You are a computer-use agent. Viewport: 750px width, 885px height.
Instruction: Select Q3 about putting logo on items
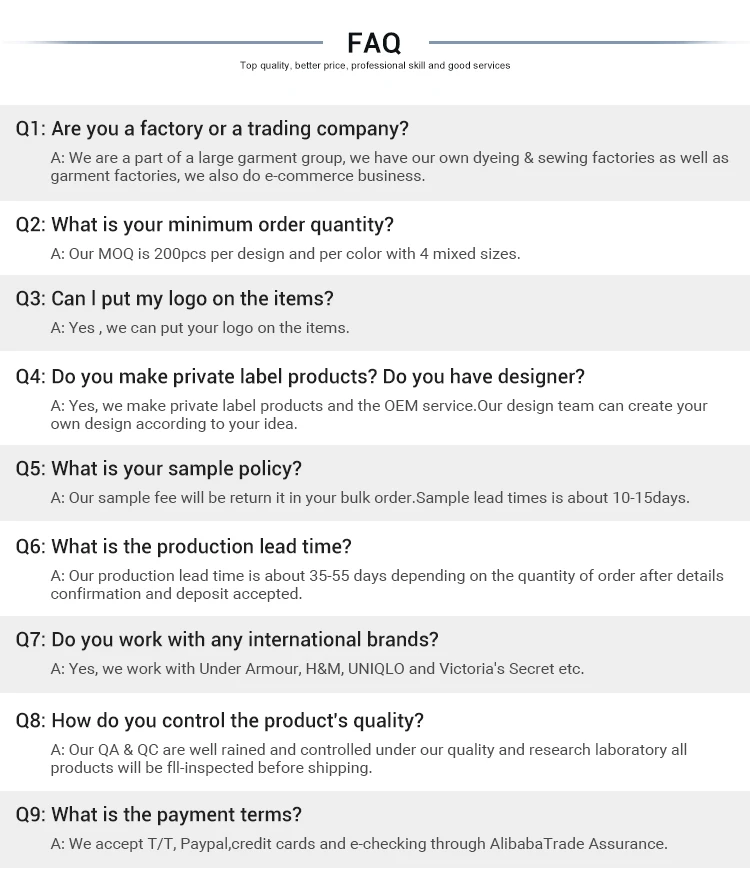point(175,299)
